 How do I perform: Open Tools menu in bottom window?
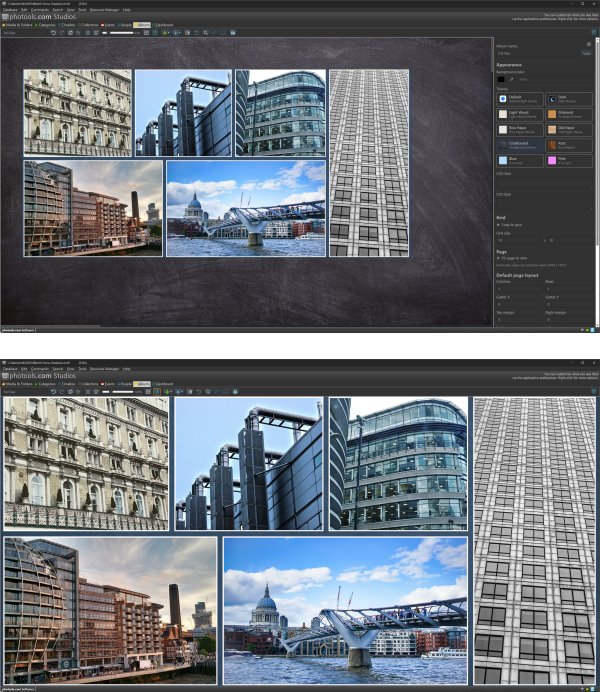82,369
